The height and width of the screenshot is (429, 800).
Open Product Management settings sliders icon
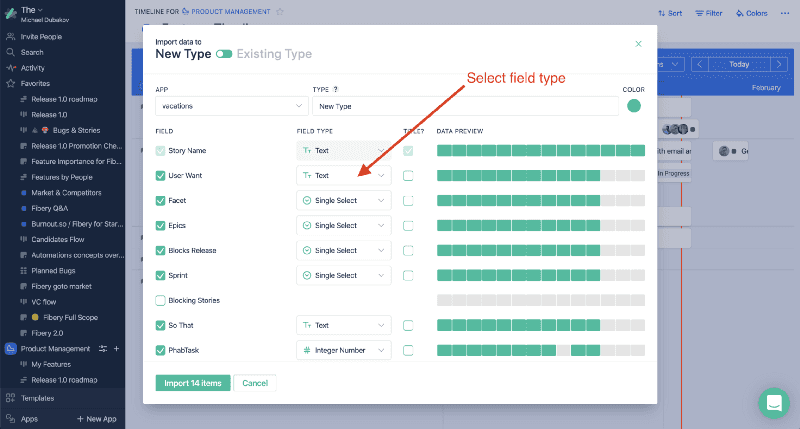click(x=103, y=349)
